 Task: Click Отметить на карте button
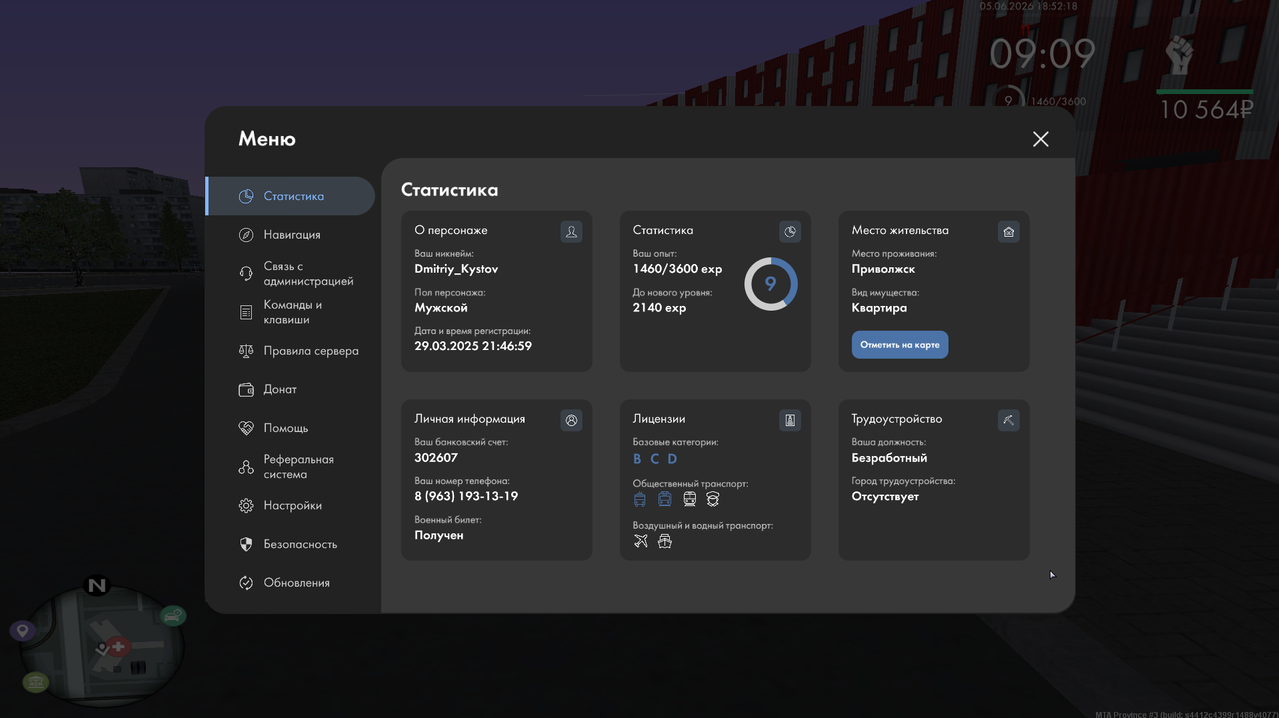point(900,345)
